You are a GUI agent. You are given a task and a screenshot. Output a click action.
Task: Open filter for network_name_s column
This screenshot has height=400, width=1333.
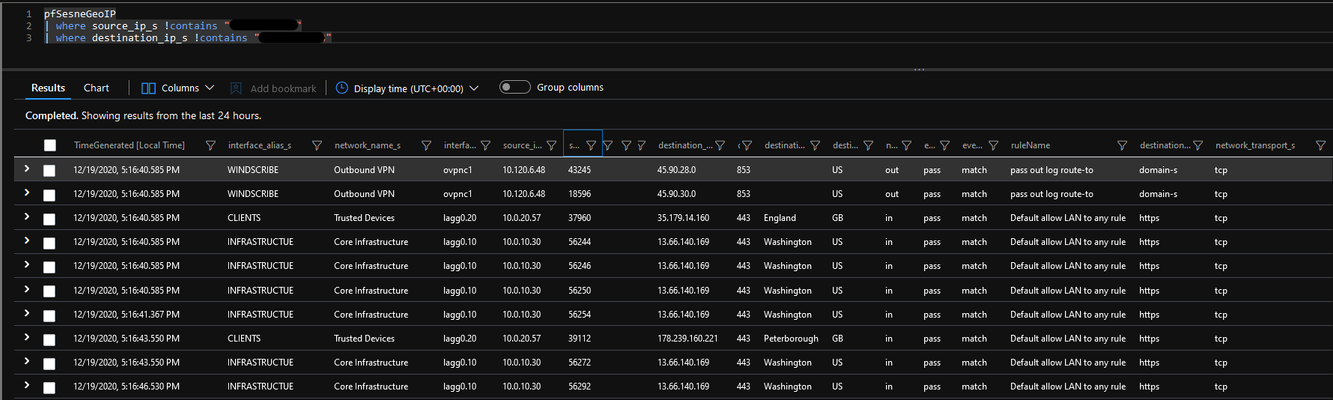426,145
